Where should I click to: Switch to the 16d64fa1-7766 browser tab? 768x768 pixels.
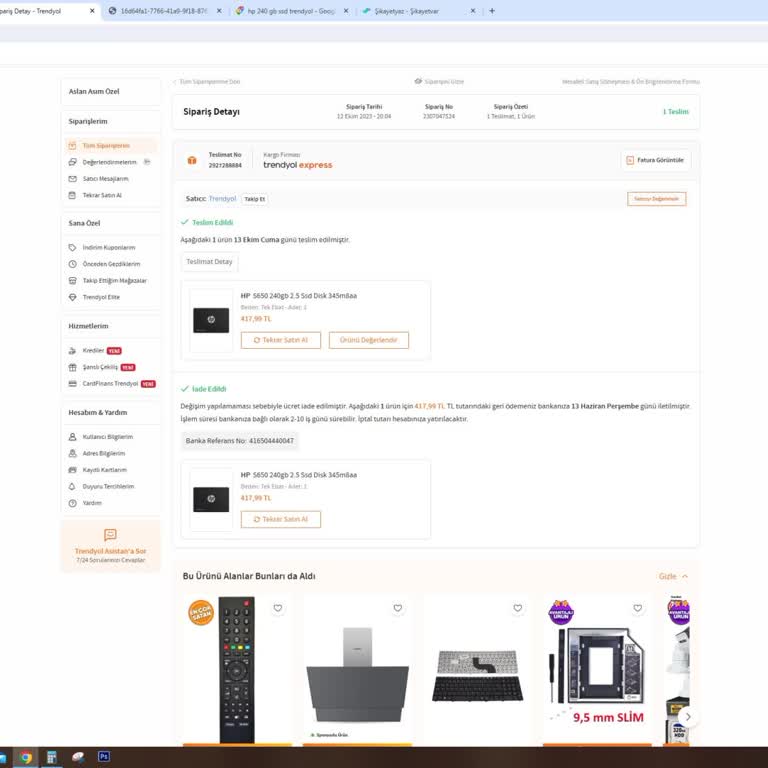pyautogui.click(x=164, y=11)
